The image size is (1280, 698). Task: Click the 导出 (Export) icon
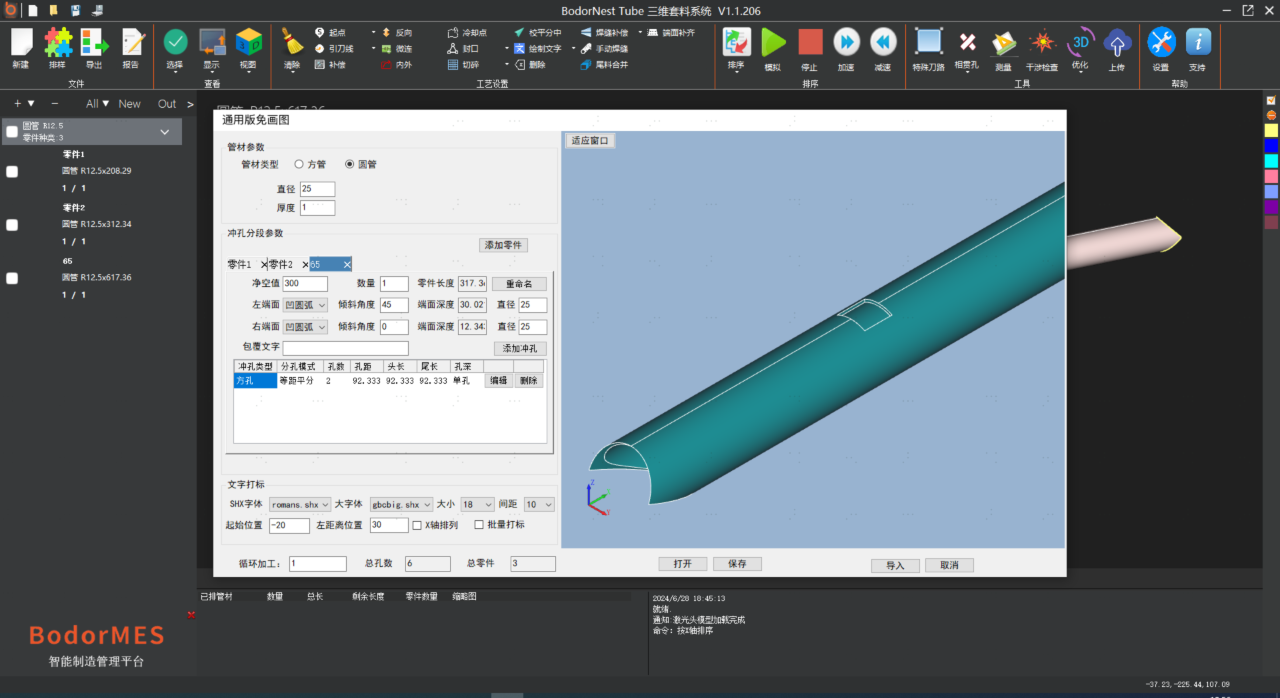click(x=94, y=42)
